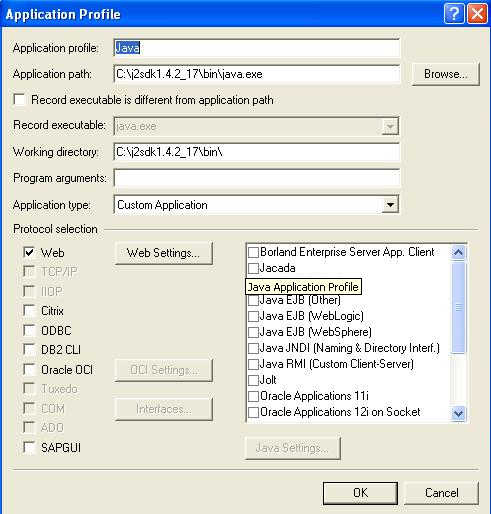Confirm with the OK button
The image size is (491, 514).
(360, 493)
